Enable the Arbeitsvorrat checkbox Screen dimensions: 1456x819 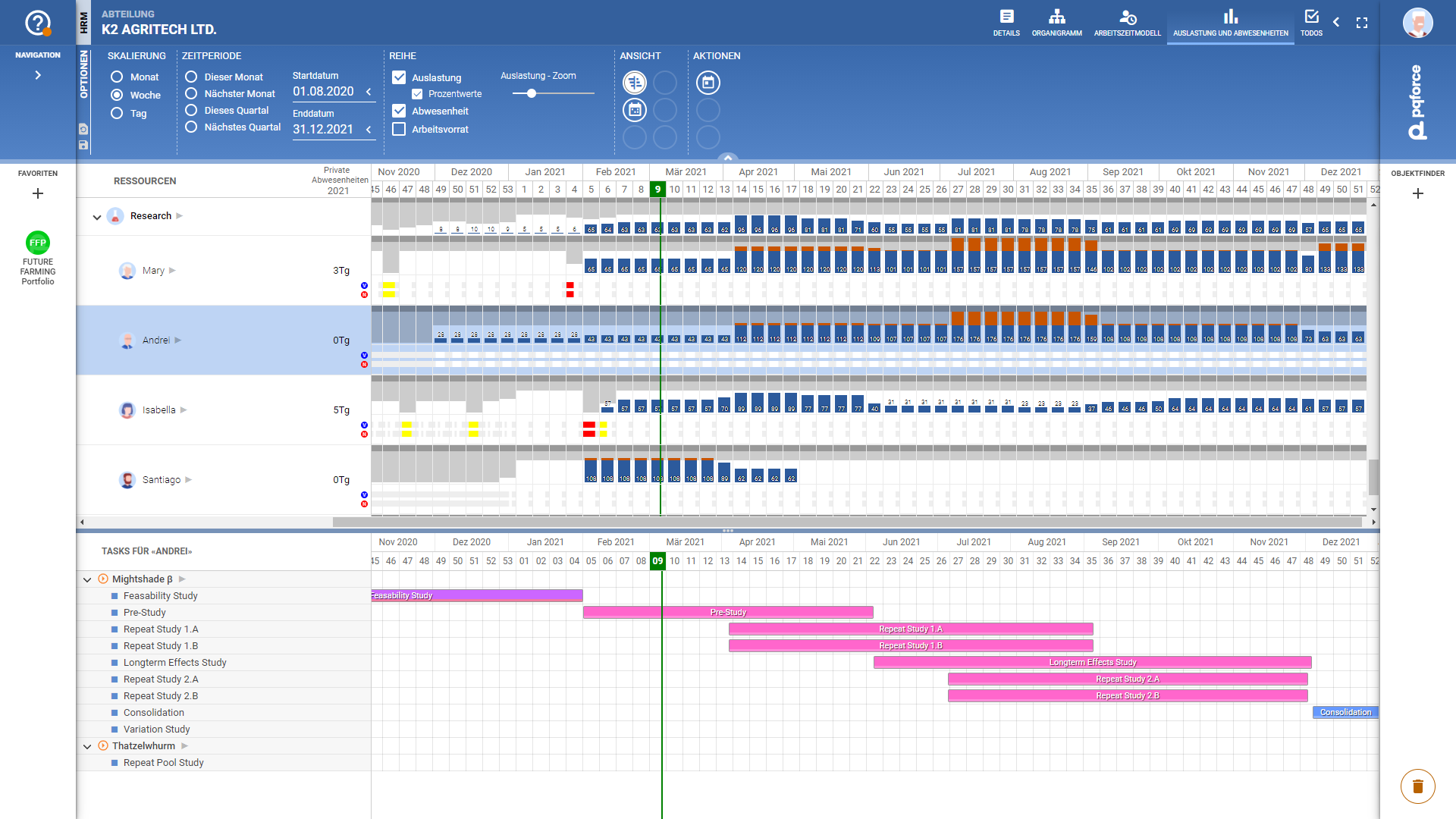point(399,129)
